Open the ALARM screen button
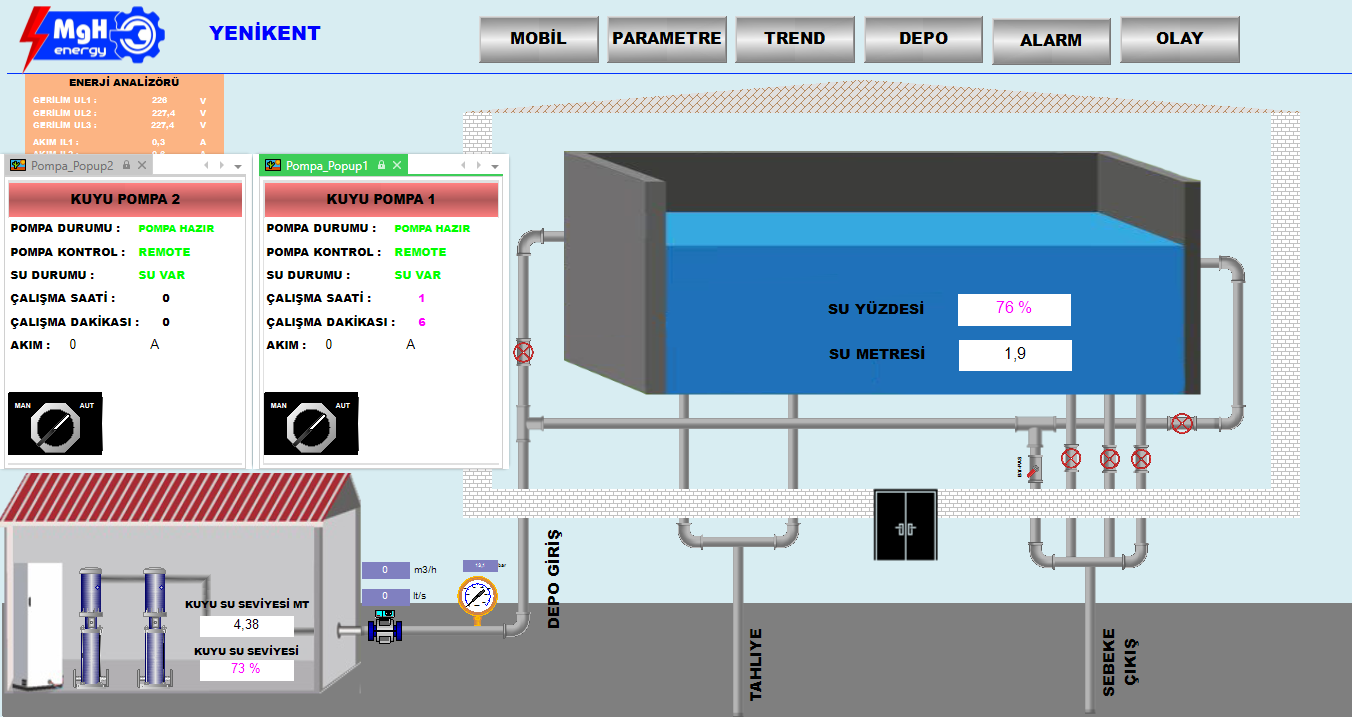The width and height of the screenshot is (1352, 717). 1051,41
